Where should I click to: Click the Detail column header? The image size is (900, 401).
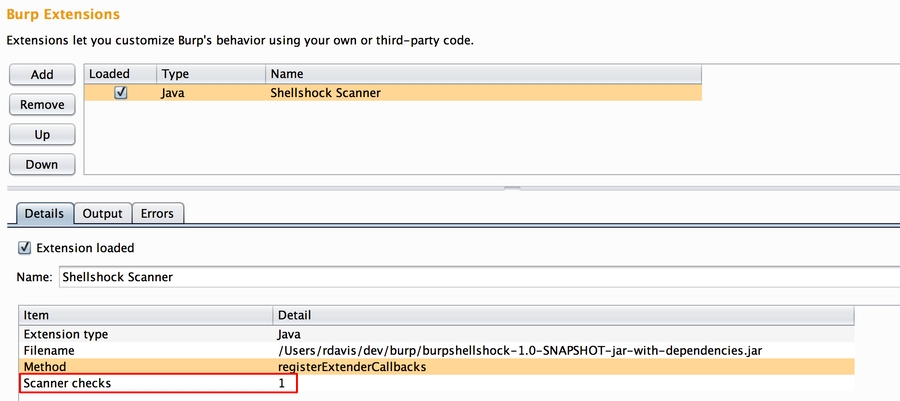(x=560, y=315)
